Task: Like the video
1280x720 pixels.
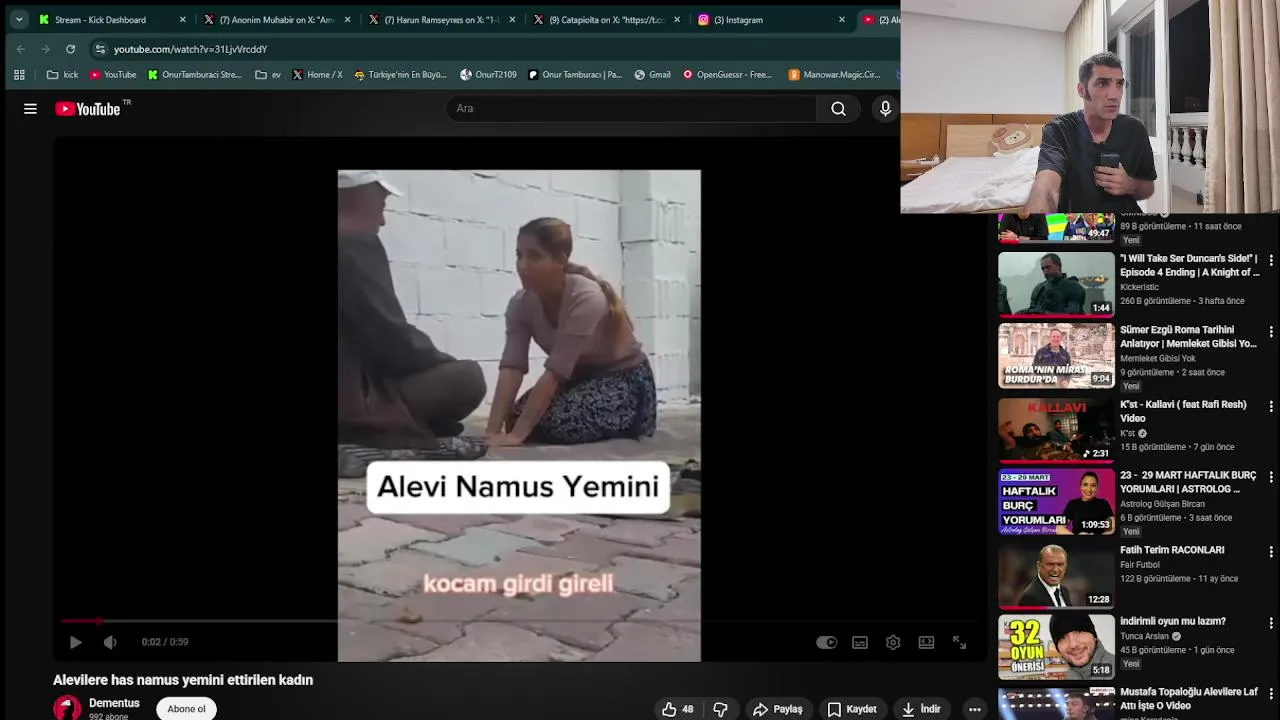Action: point(678,709)
